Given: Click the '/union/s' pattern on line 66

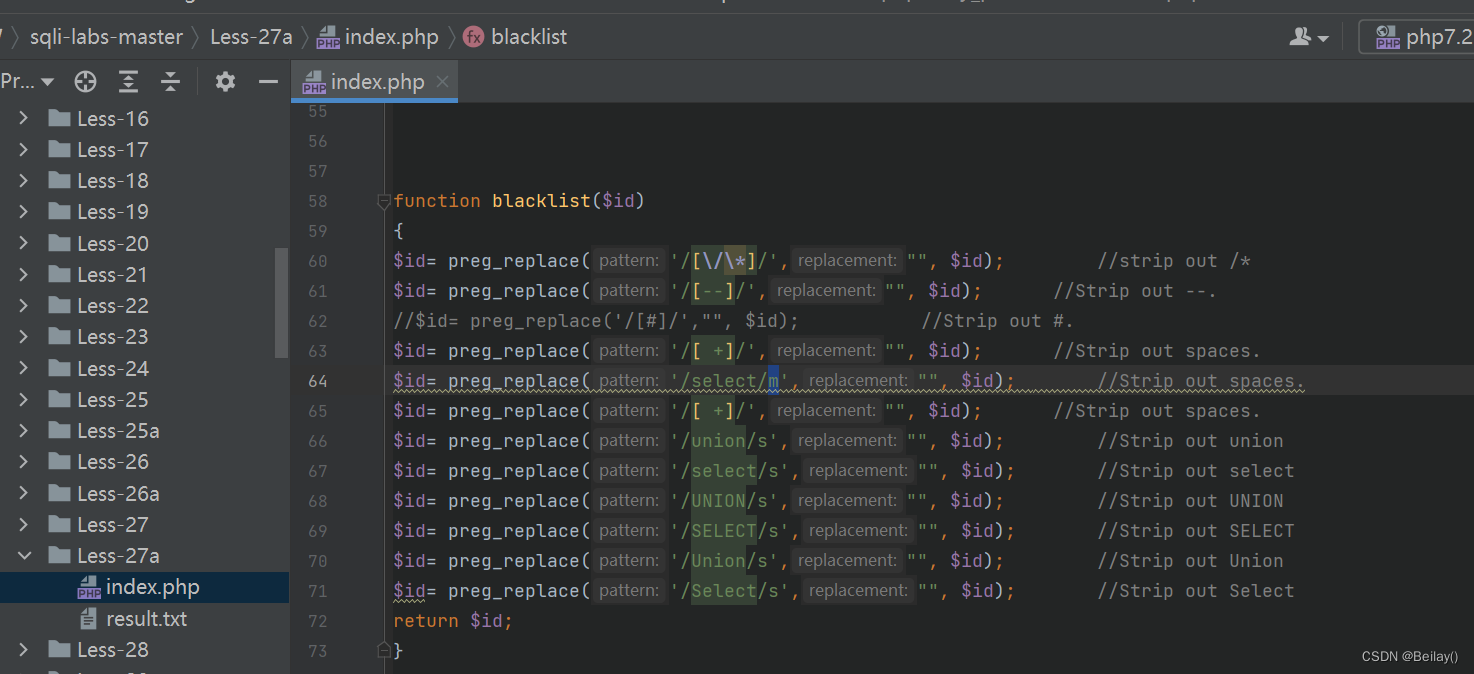Looking at the screenshot, I should [x=730, y=441].
